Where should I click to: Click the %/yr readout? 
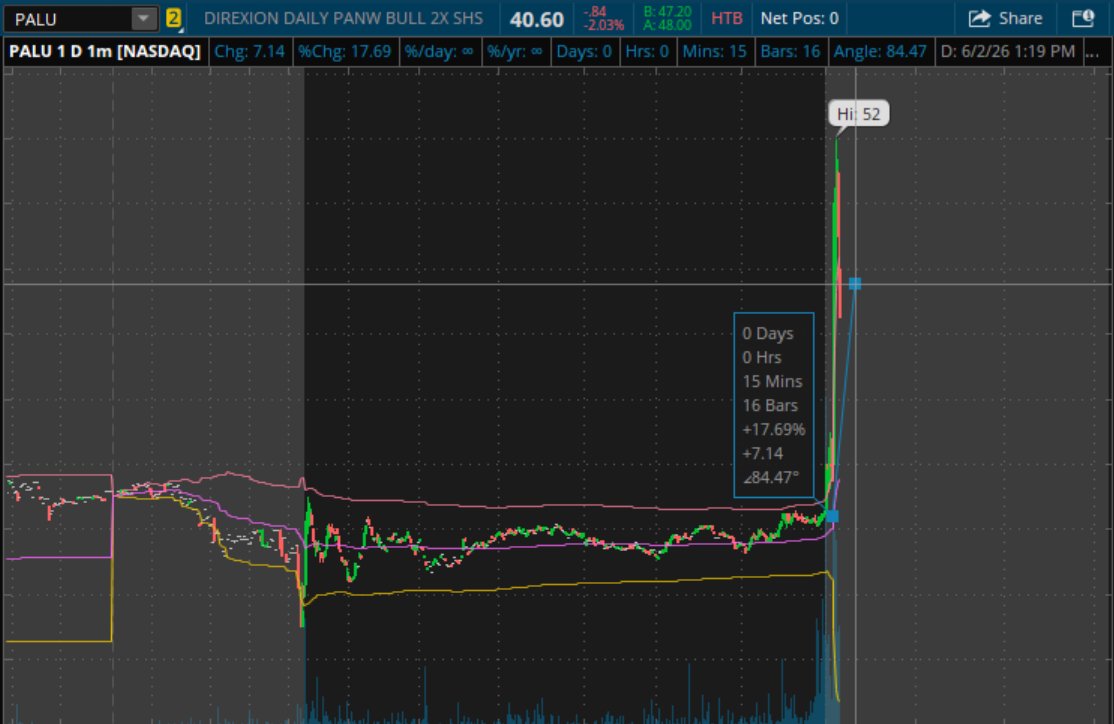(515, 51)
